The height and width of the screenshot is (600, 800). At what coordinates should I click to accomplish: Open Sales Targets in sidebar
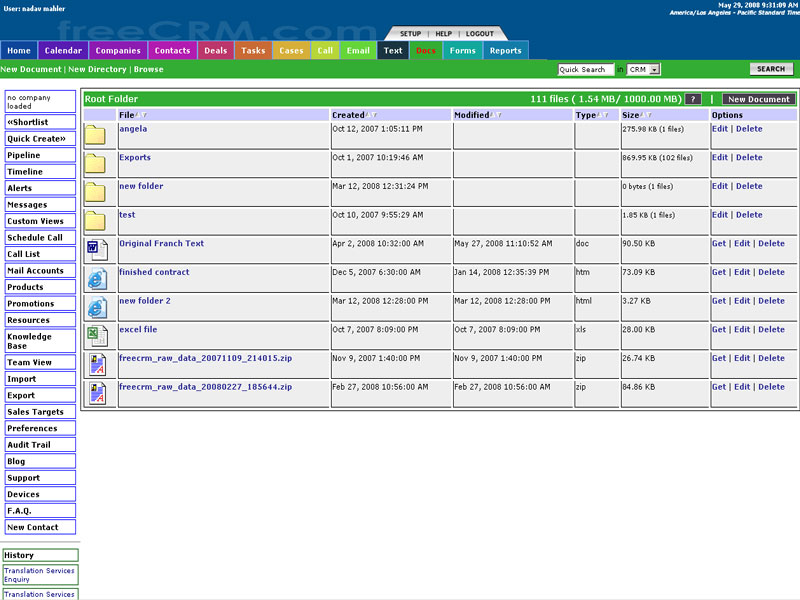pyautogui.click(x=40, y=412)
